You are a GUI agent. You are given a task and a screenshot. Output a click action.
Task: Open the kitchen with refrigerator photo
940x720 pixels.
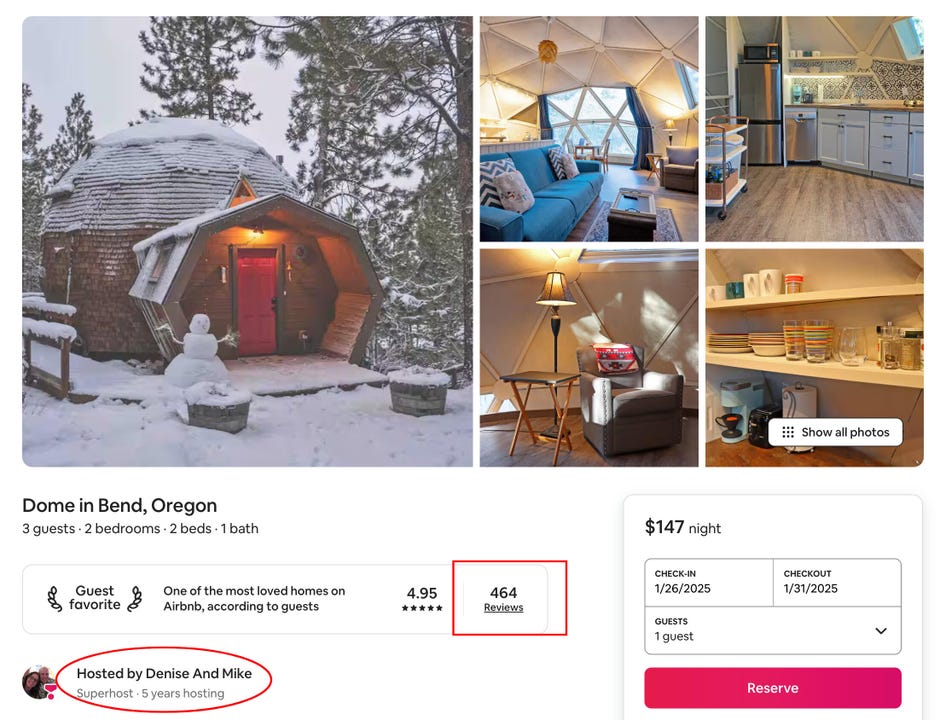[x=814, y=129]
